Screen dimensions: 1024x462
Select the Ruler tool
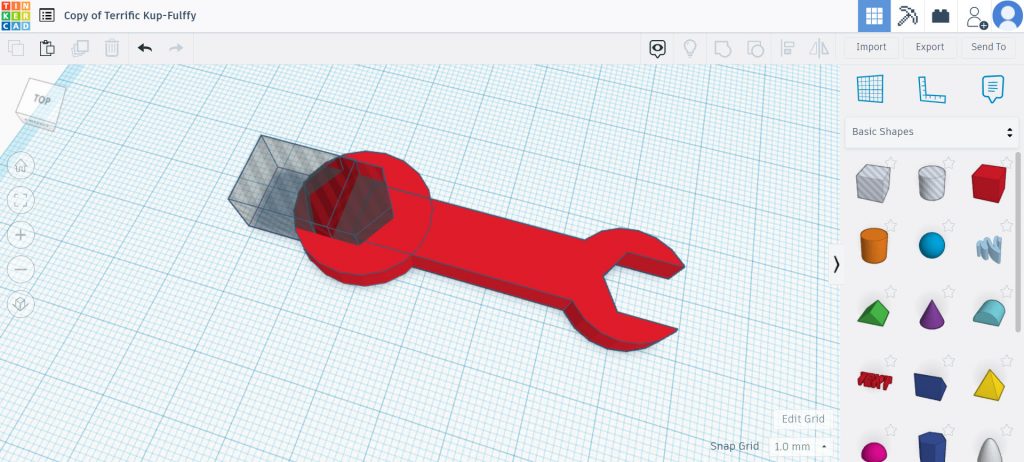coord(931,89)
